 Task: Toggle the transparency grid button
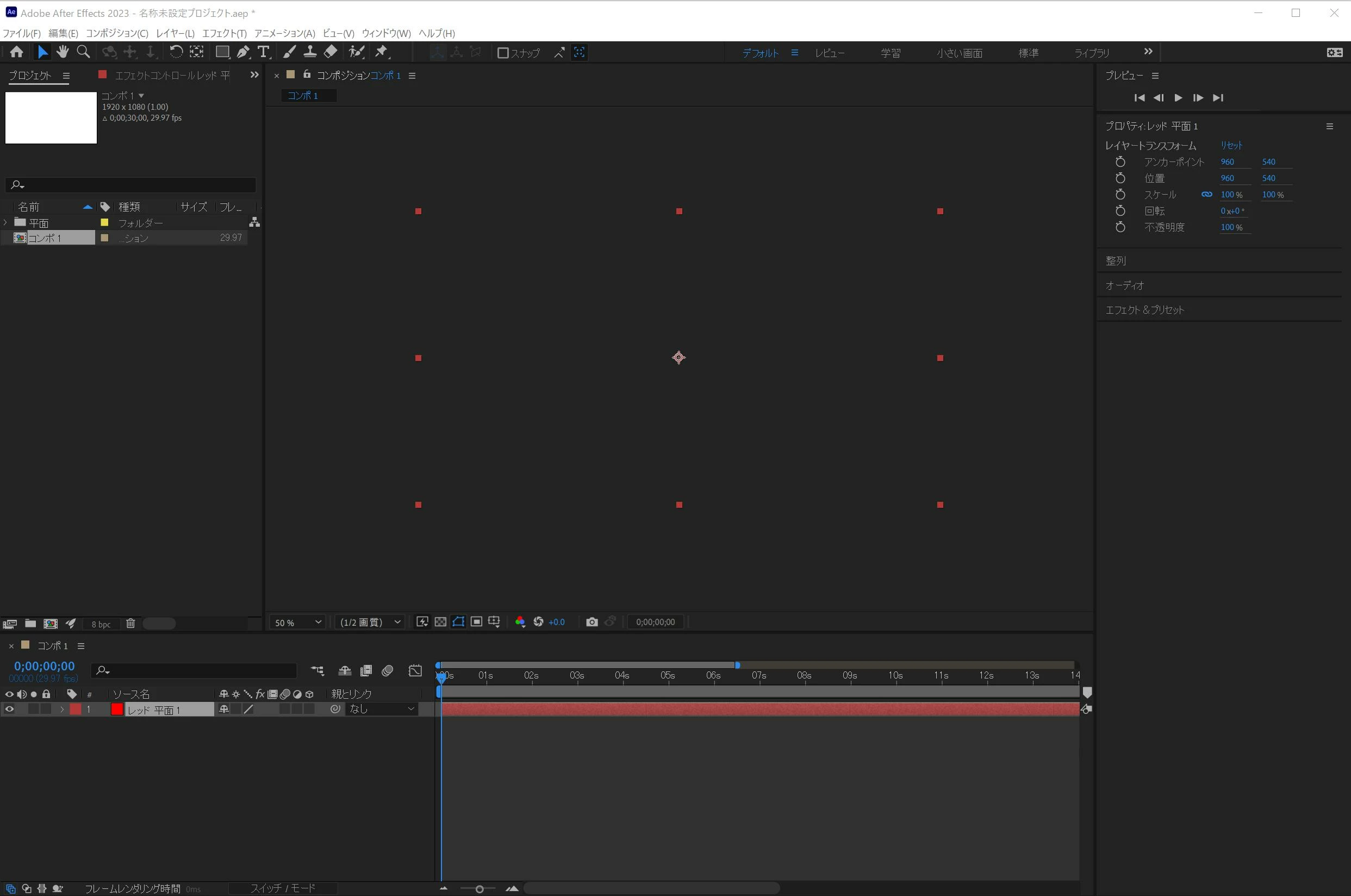coord(440,622)
